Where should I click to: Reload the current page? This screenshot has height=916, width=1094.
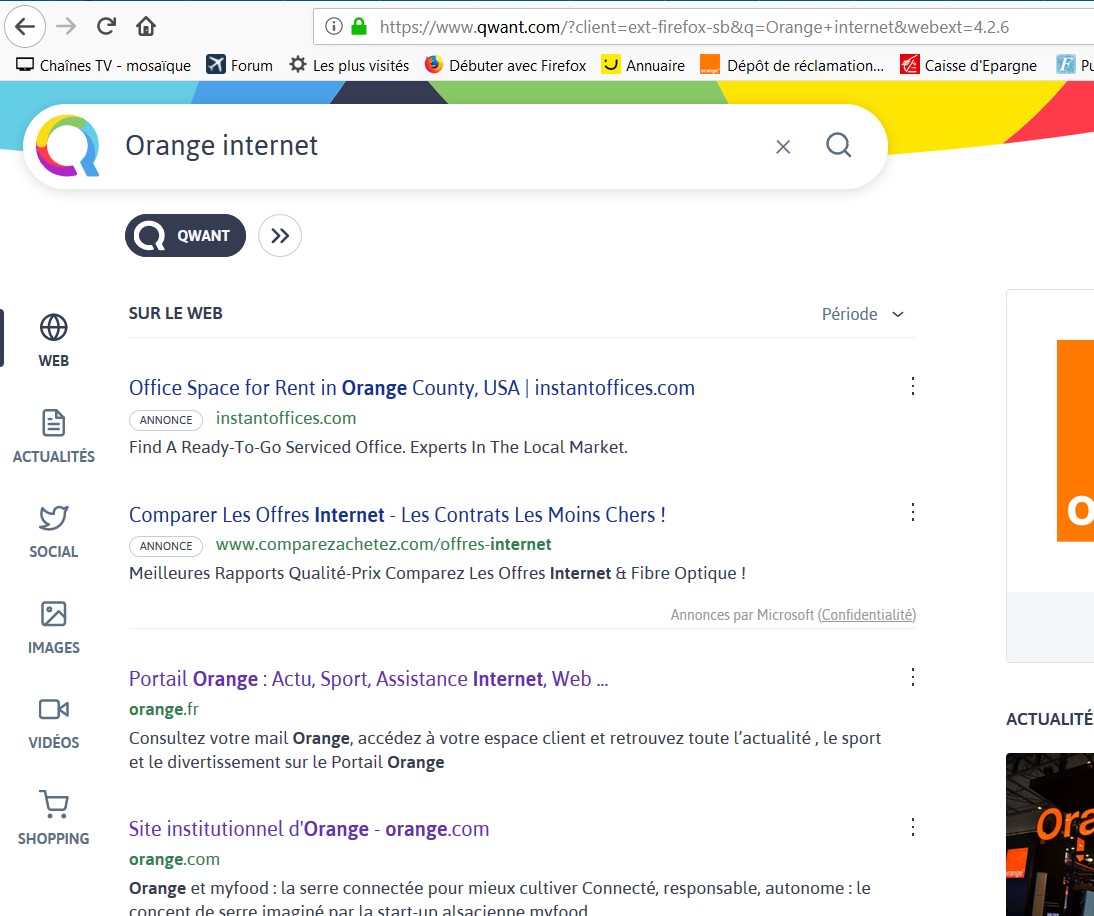[106, 27]
